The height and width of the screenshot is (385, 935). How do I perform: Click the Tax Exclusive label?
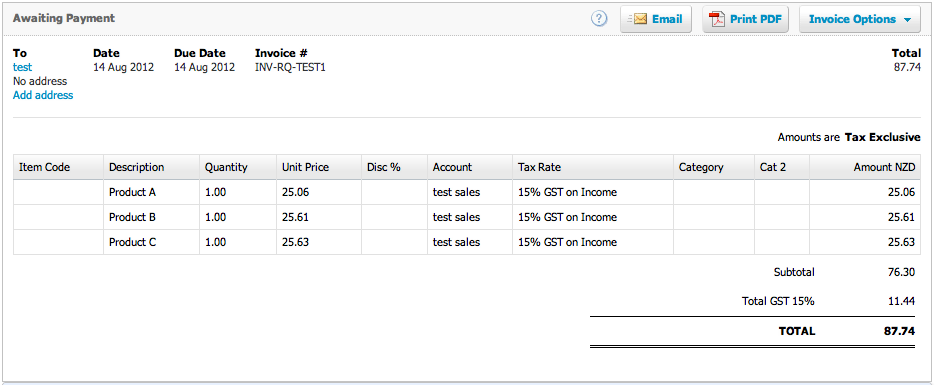(x=883, y=138)
